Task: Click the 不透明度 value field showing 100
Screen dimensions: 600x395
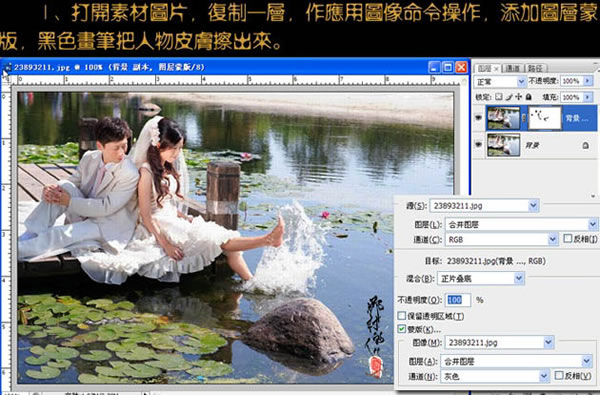Action: 458,300
